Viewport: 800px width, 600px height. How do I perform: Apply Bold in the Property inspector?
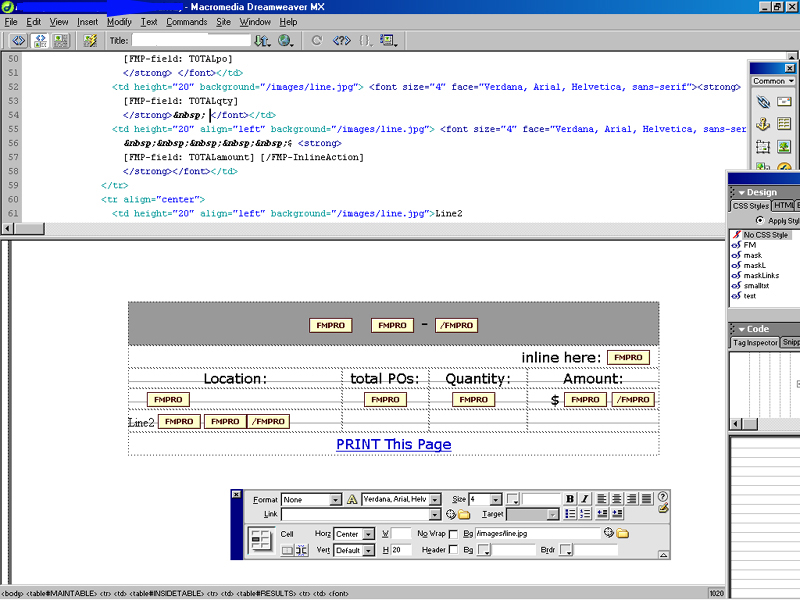[570, 499]
